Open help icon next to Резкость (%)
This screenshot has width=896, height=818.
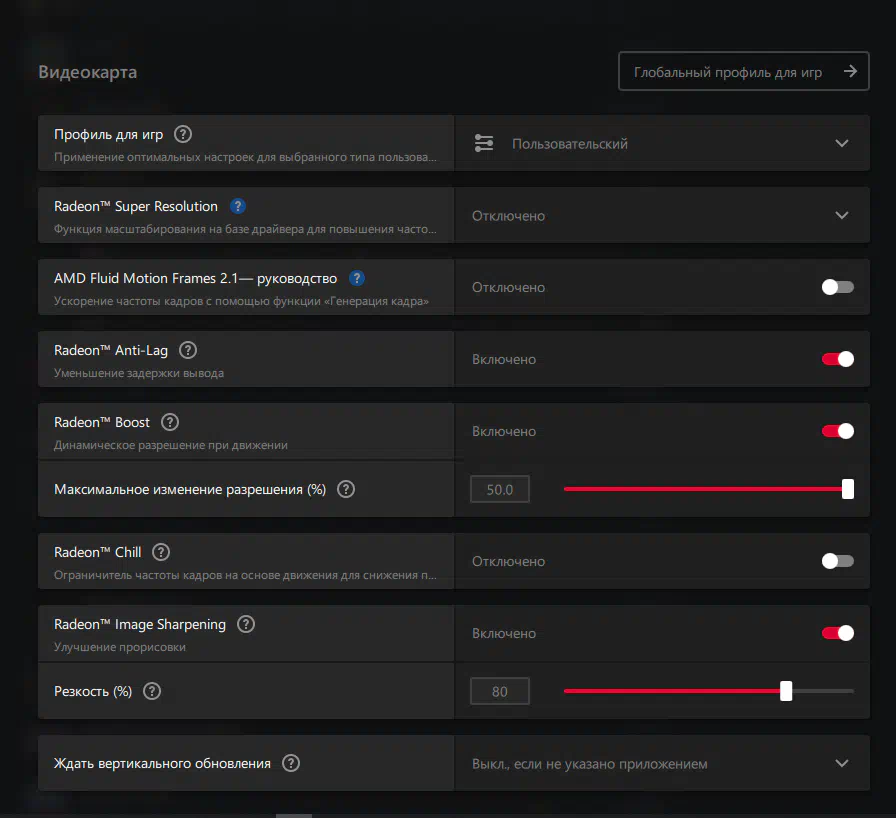(x=152, y=691)
